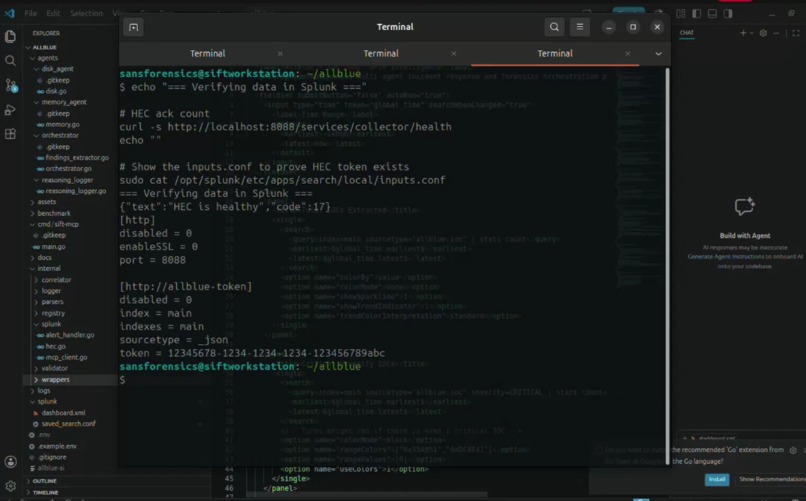Open Source Control in the activity bar

pos(10,85)
